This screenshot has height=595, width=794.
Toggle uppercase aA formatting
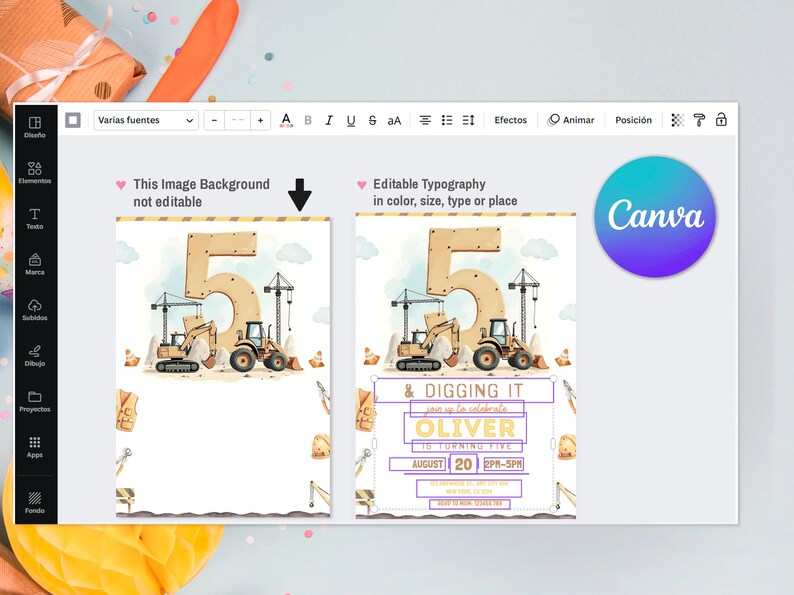394,121
